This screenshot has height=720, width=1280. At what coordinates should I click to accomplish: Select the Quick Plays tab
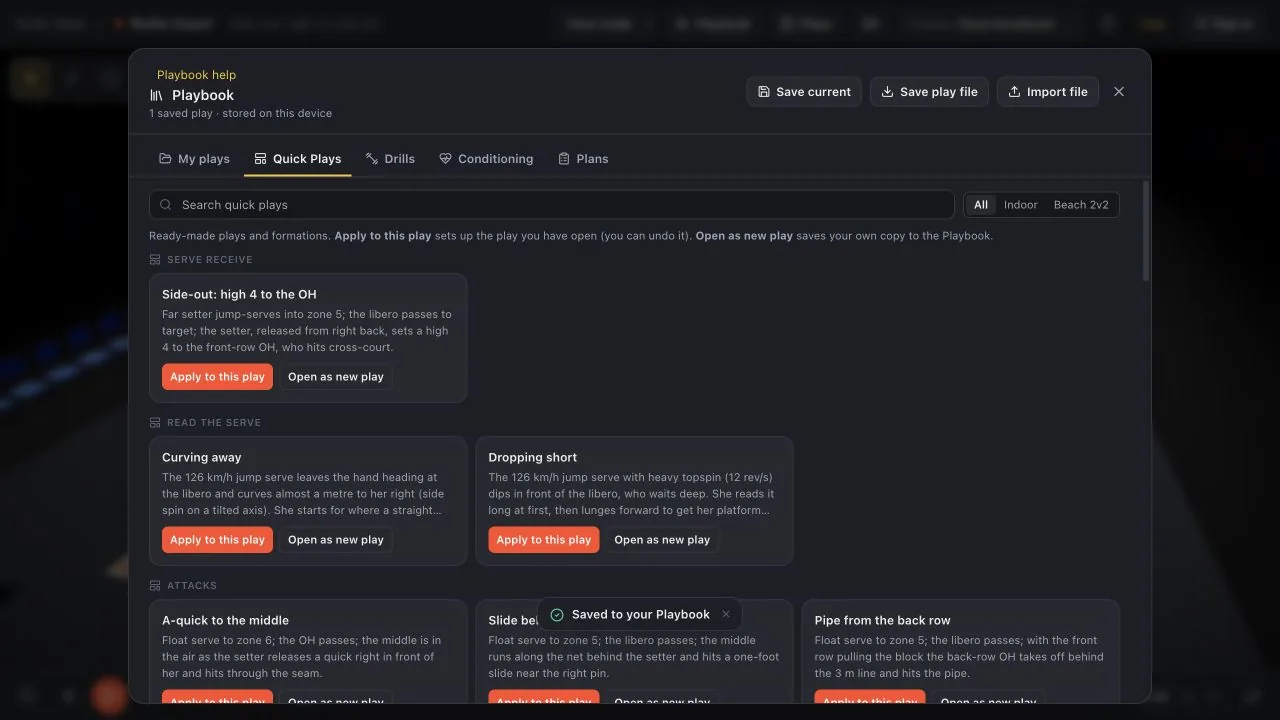coord(297,159)
